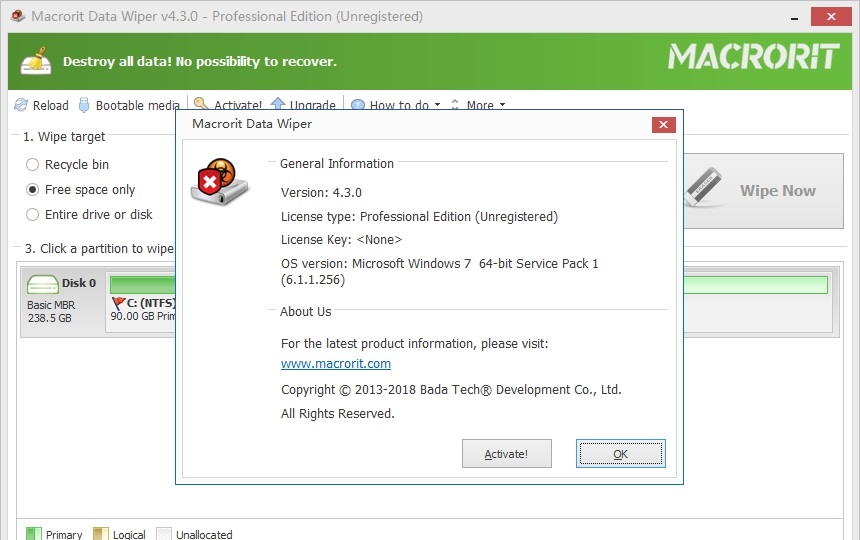Click the eraser icon on Wipe Now
The image size is (860, 540).
[x=703, y=187]
